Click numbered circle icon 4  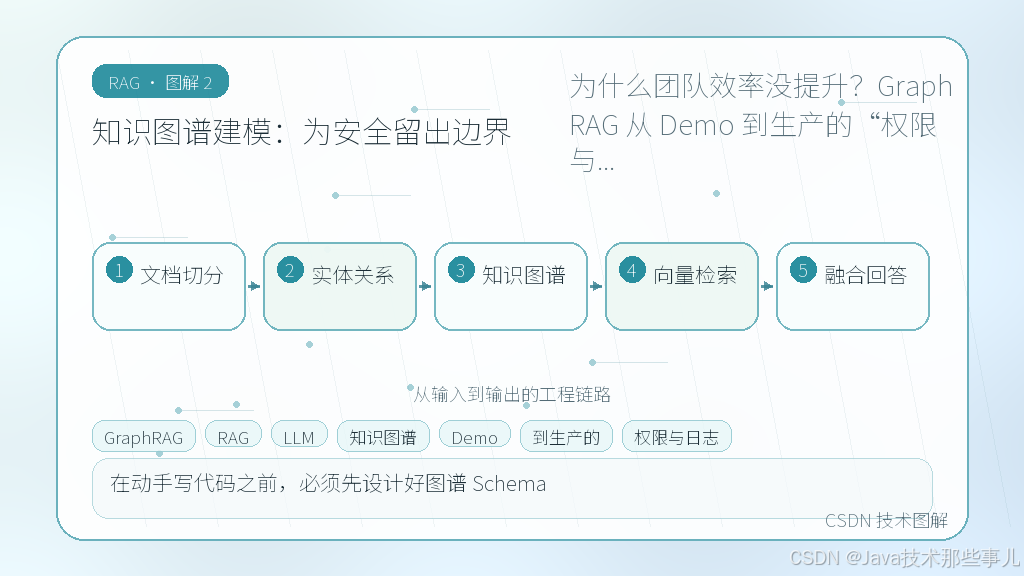pyautogui.click(x=632, y=270)
